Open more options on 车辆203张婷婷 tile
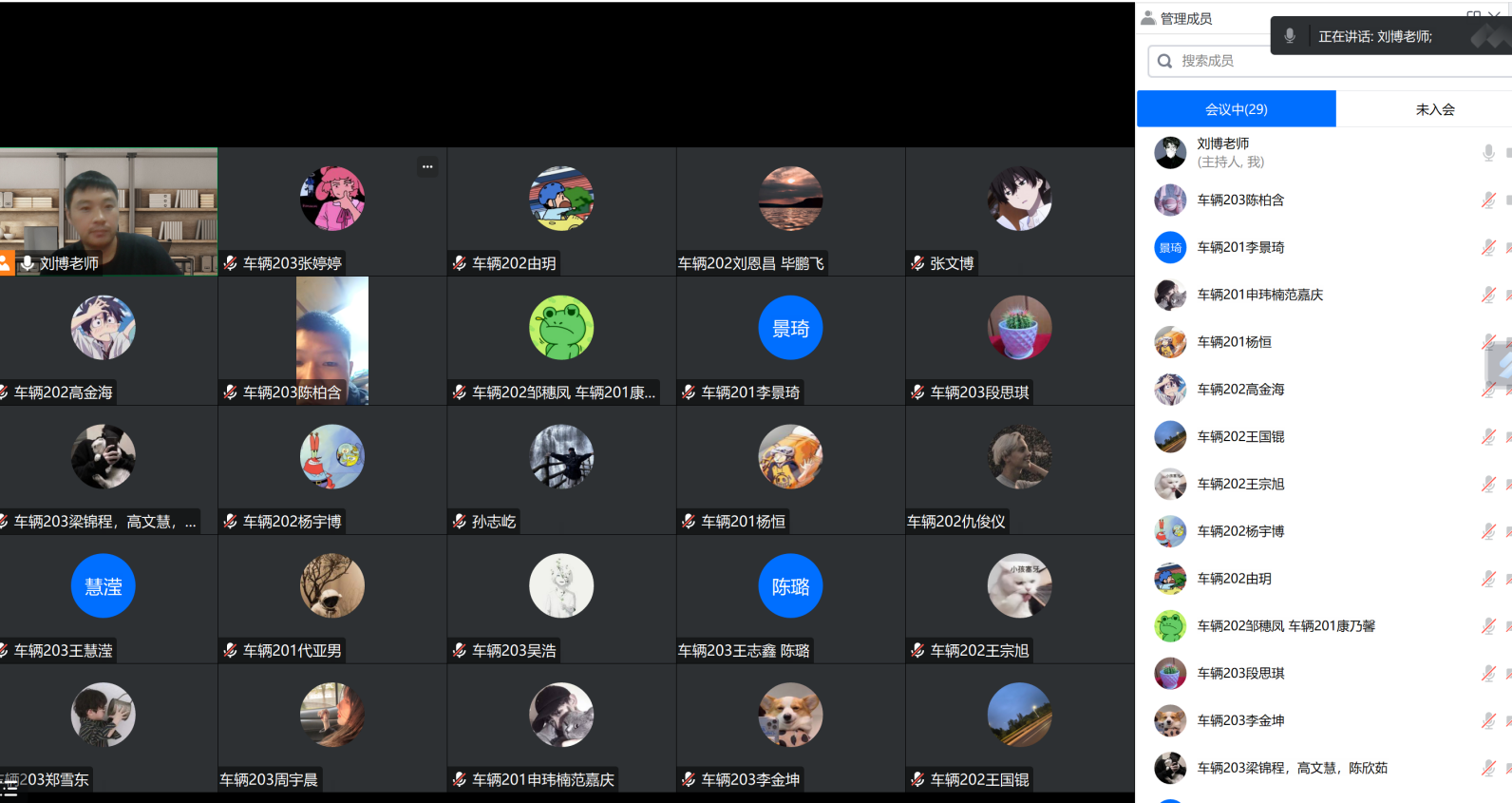 (x=427, y=166)
